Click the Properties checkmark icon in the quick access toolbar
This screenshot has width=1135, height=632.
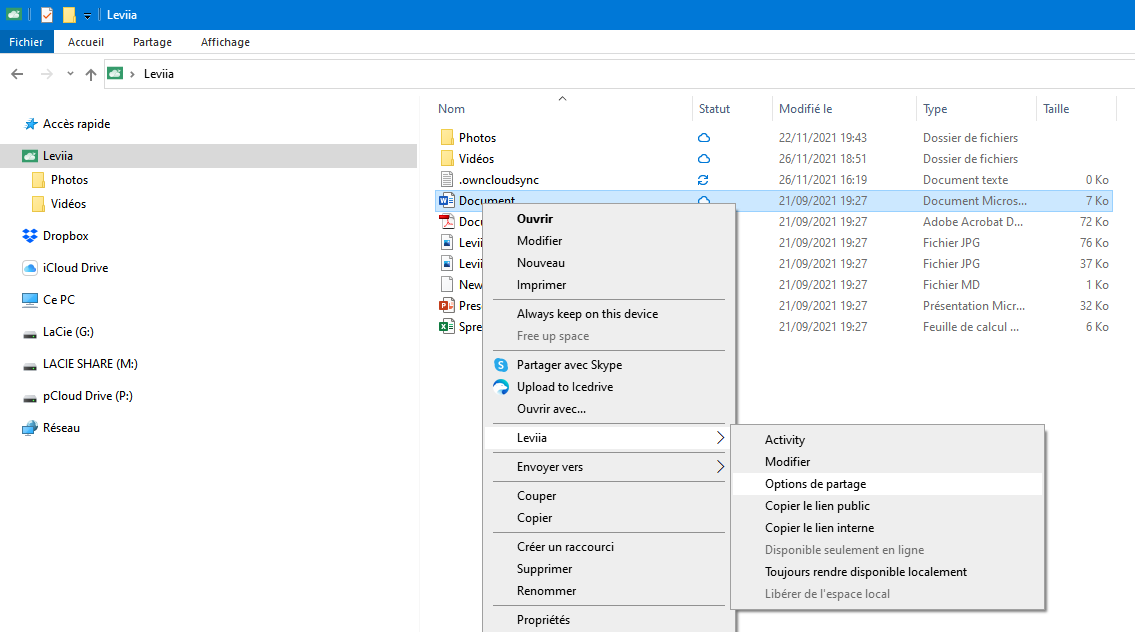tap(47, 14)
